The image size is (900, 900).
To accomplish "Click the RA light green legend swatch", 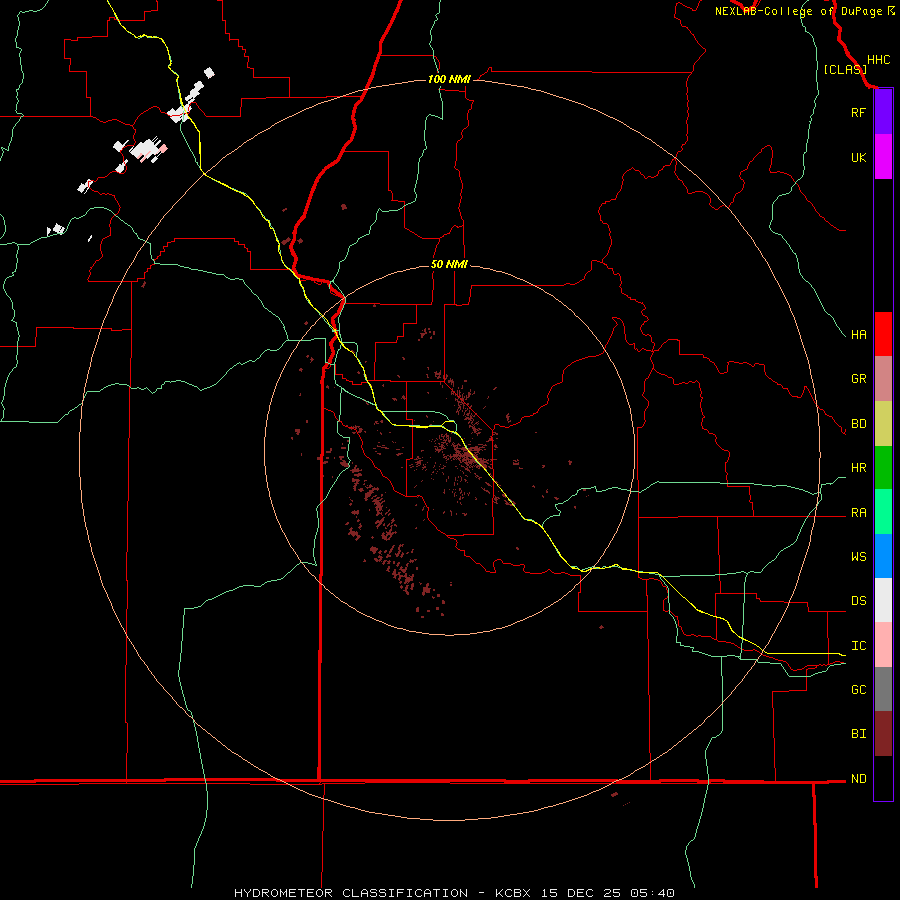I will [x=883, y=512].
